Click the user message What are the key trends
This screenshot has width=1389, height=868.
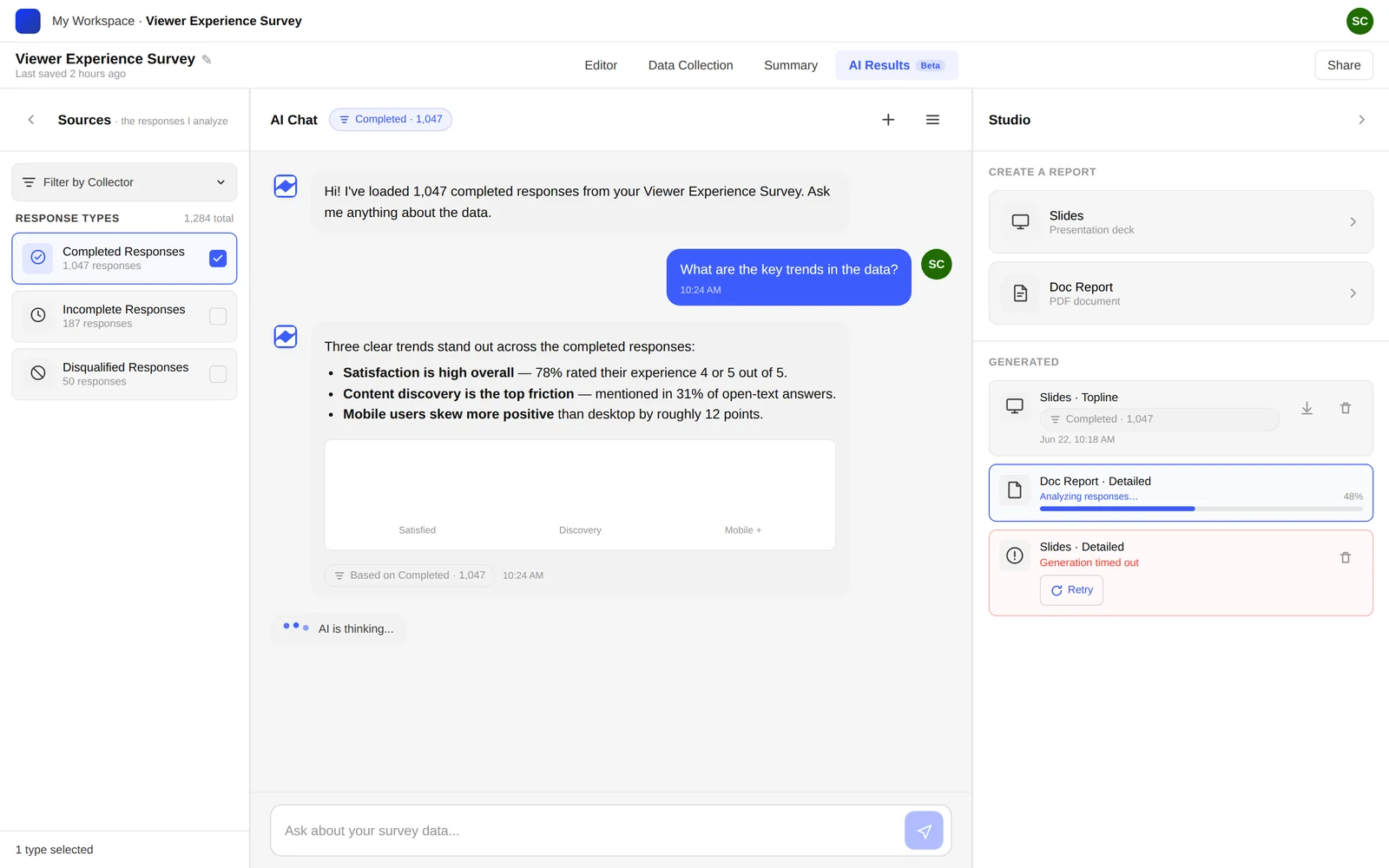[x=788, y=277]
